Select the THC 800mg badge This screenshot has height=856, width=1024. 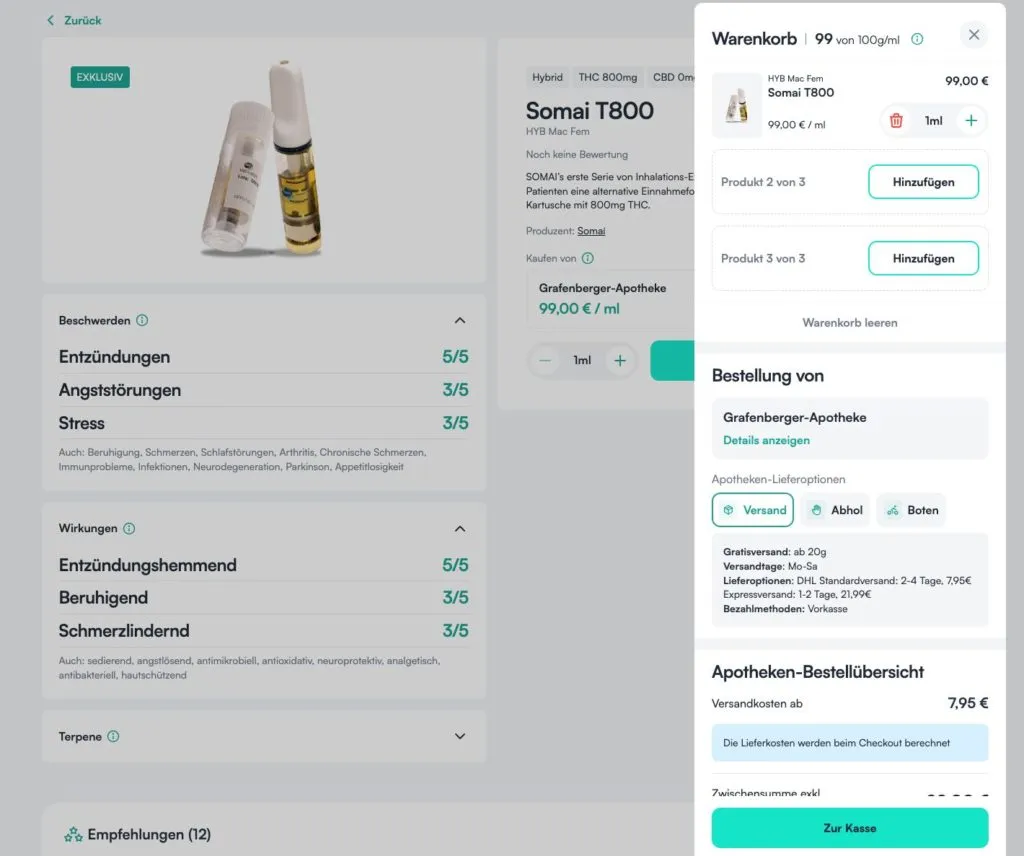(608, 77)
